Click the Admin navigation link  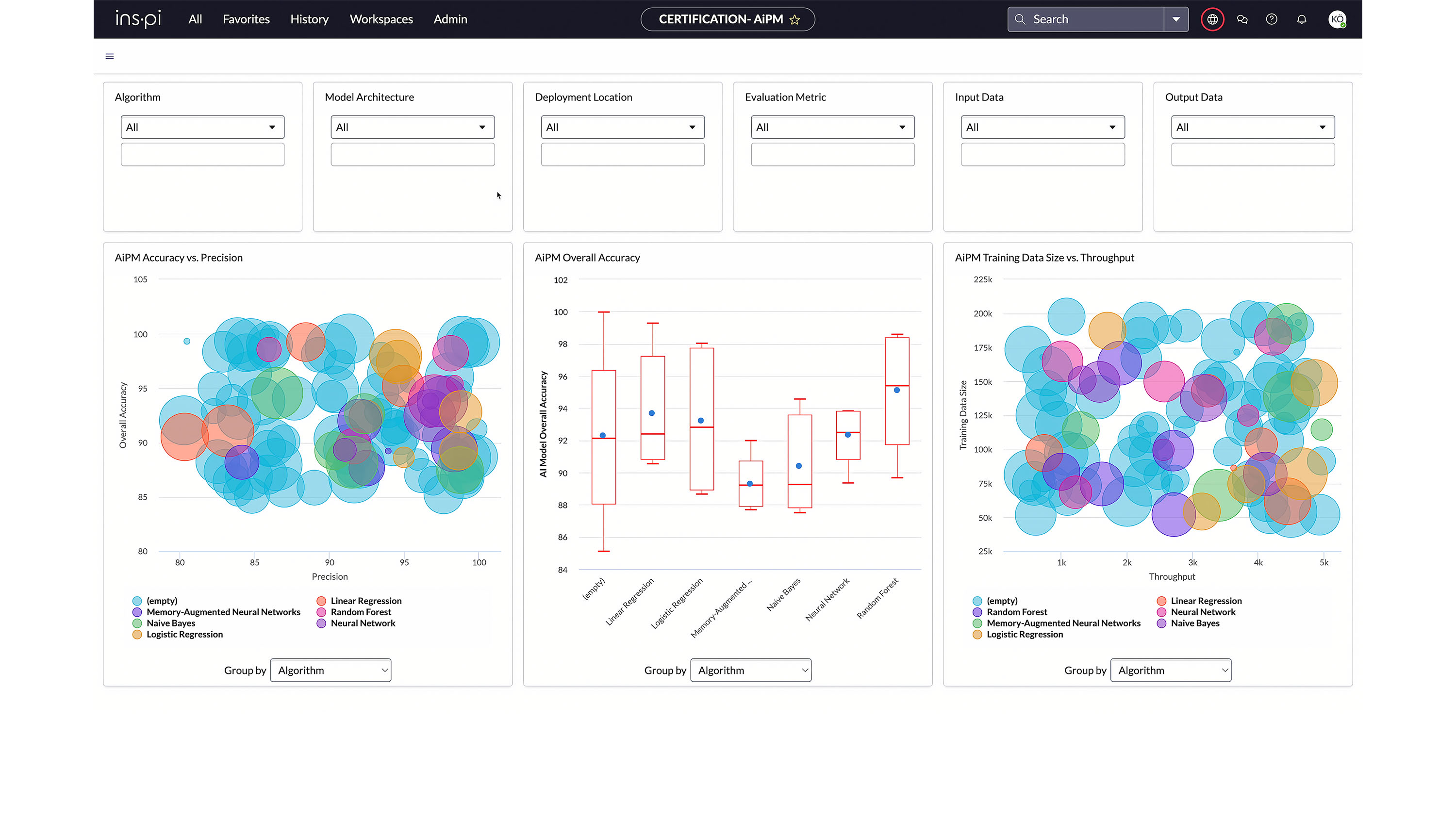coord(450,19)
